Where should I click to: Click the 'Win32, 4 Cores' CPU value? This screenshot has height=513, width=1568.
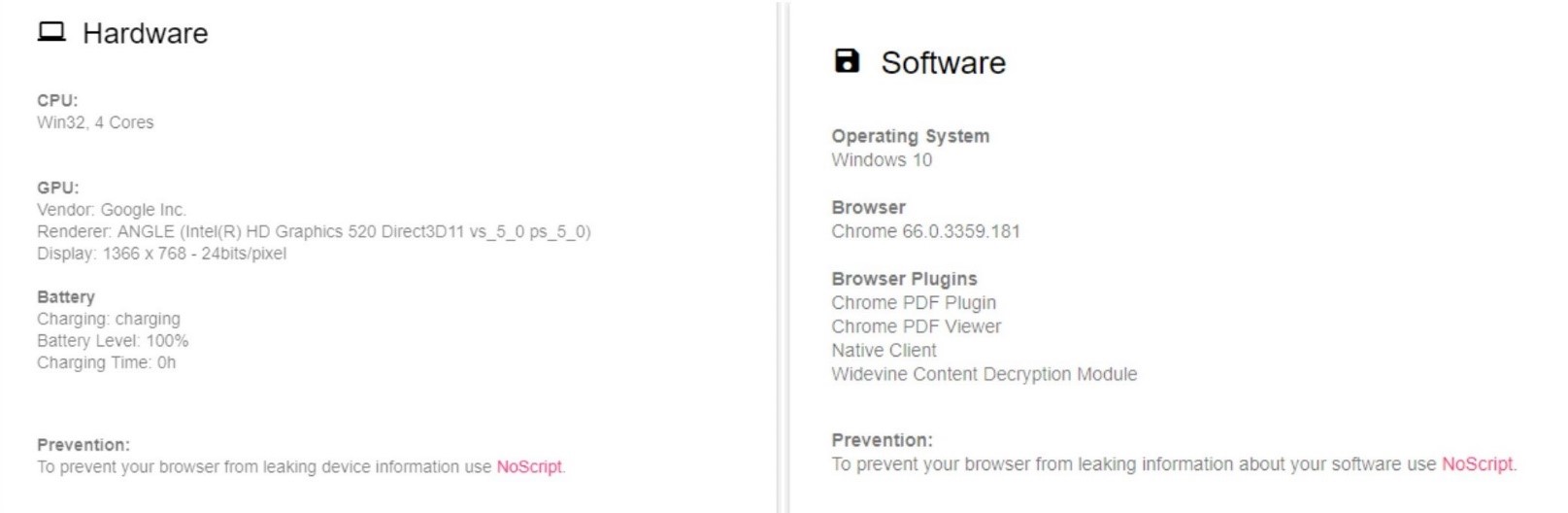tap(95, 122)
